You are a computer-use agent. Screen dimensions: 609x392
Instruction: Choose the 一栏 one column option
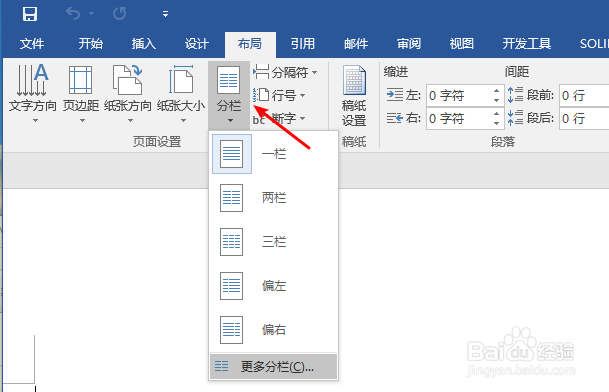pos(273,154)
